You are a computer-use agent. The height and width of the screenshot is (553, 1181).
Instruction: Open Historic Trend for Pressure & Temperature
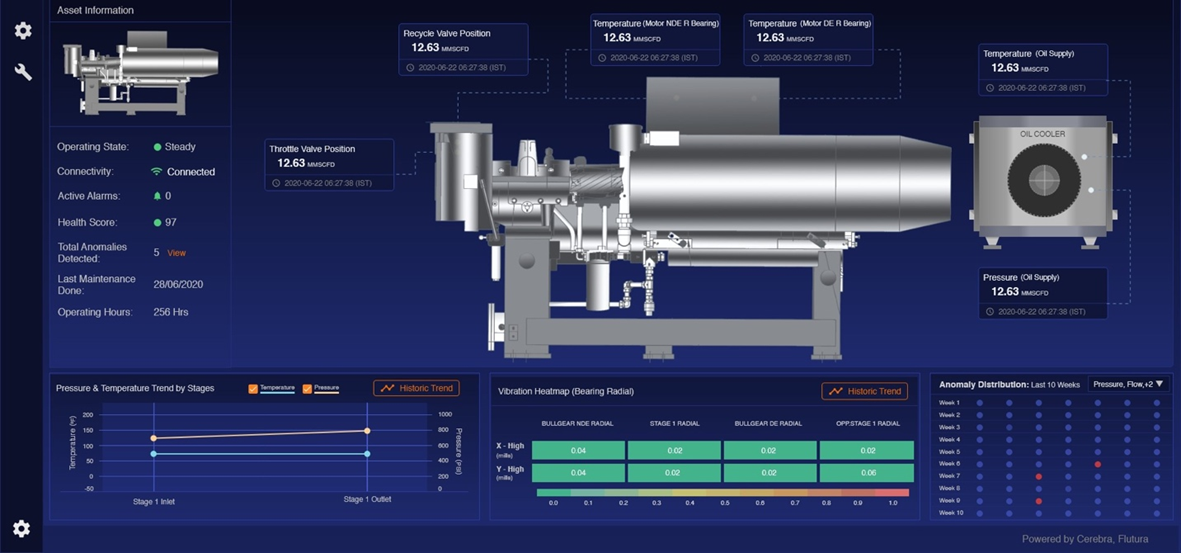pos(417,388)
